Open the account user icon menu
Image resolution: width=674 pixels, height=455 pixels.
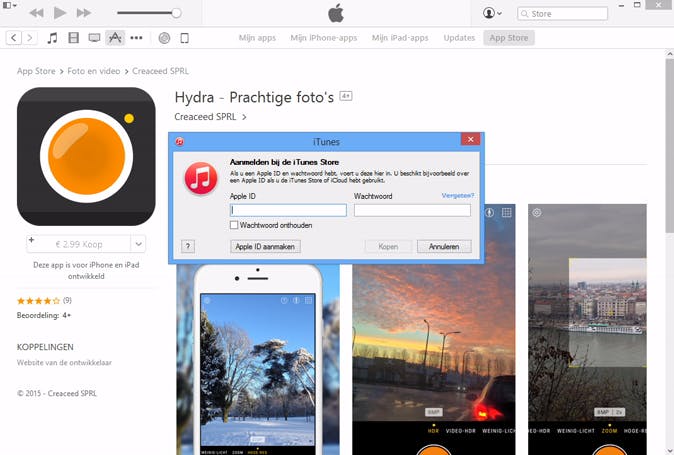(x=492, y=13)
